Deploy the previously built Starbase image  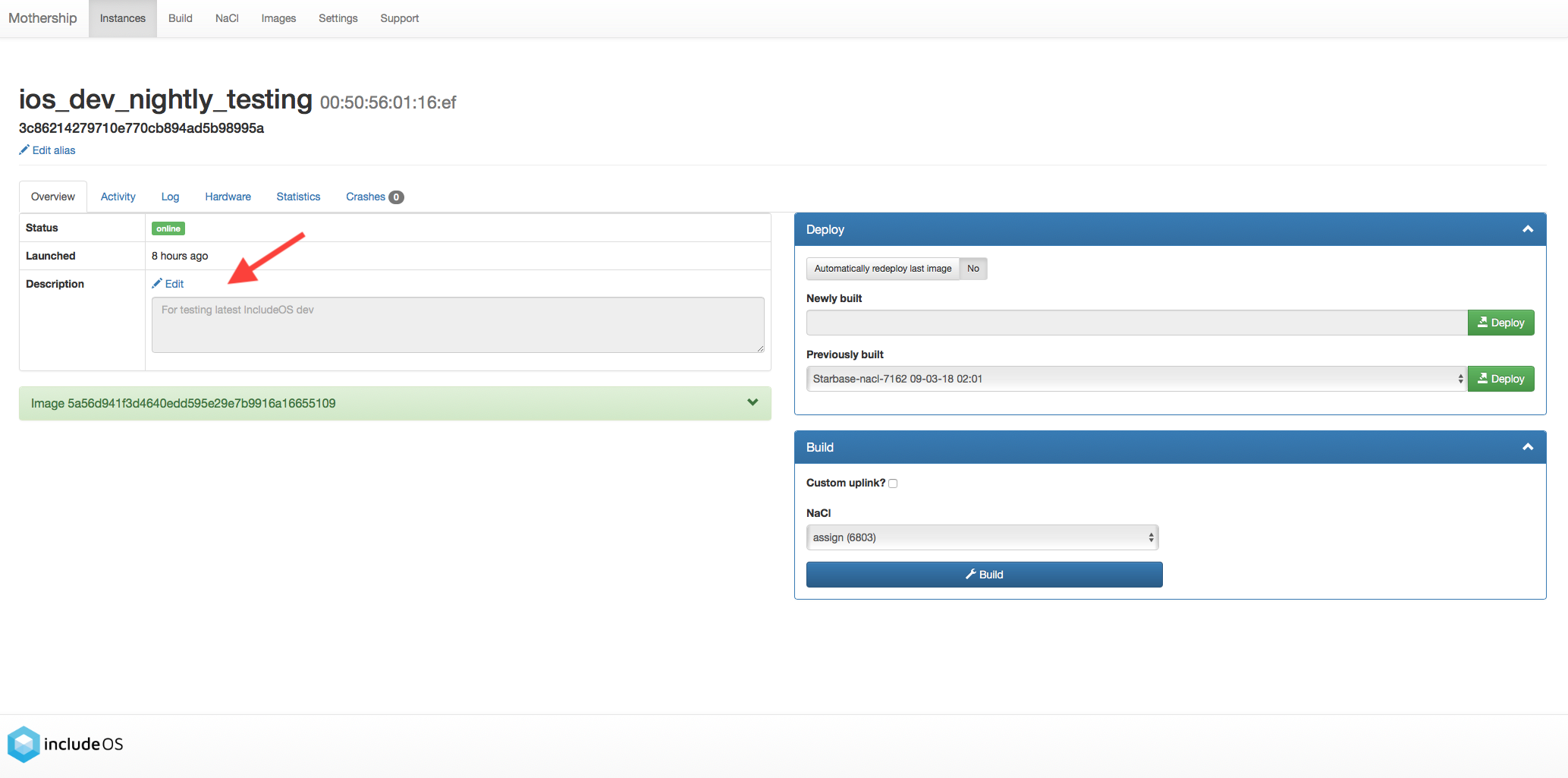pyautogui.click(x=1500, y=379)
